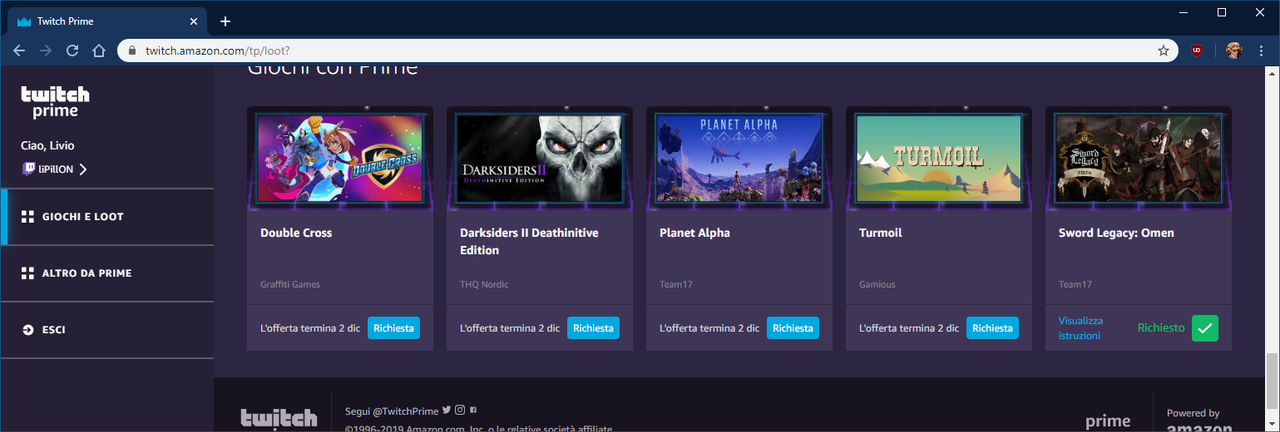Click Team17 label under Planet Alpha
This screenshot has width=1280, height=432.
pyautogui.click(x=677, y=285)
